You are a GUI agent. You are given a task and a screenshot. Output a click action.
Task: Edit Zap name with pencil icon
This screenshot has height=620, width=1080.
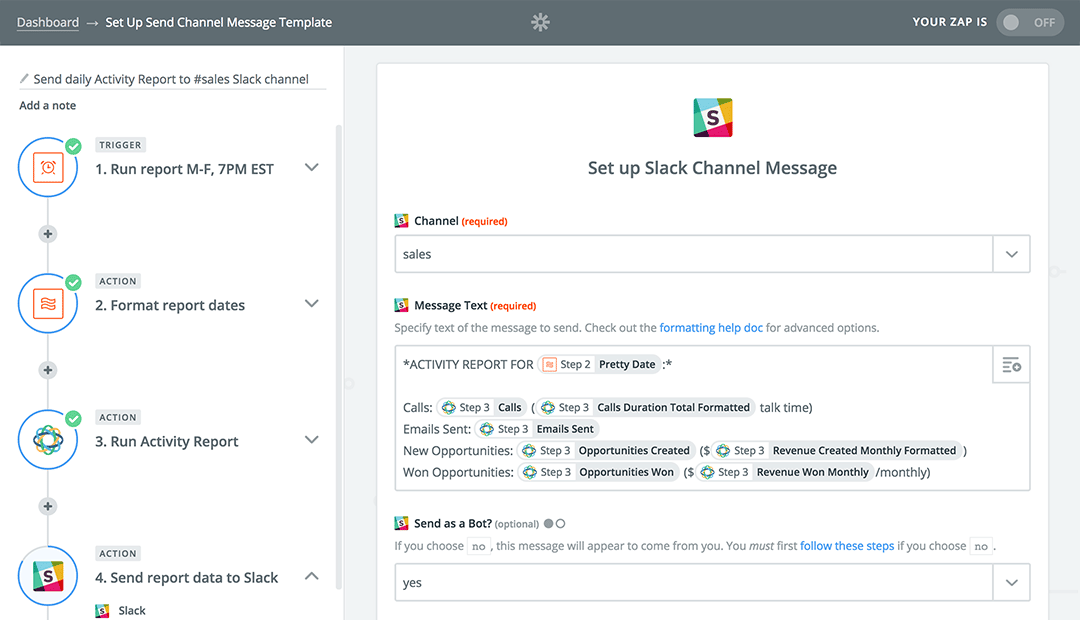(x=24, y=79)
